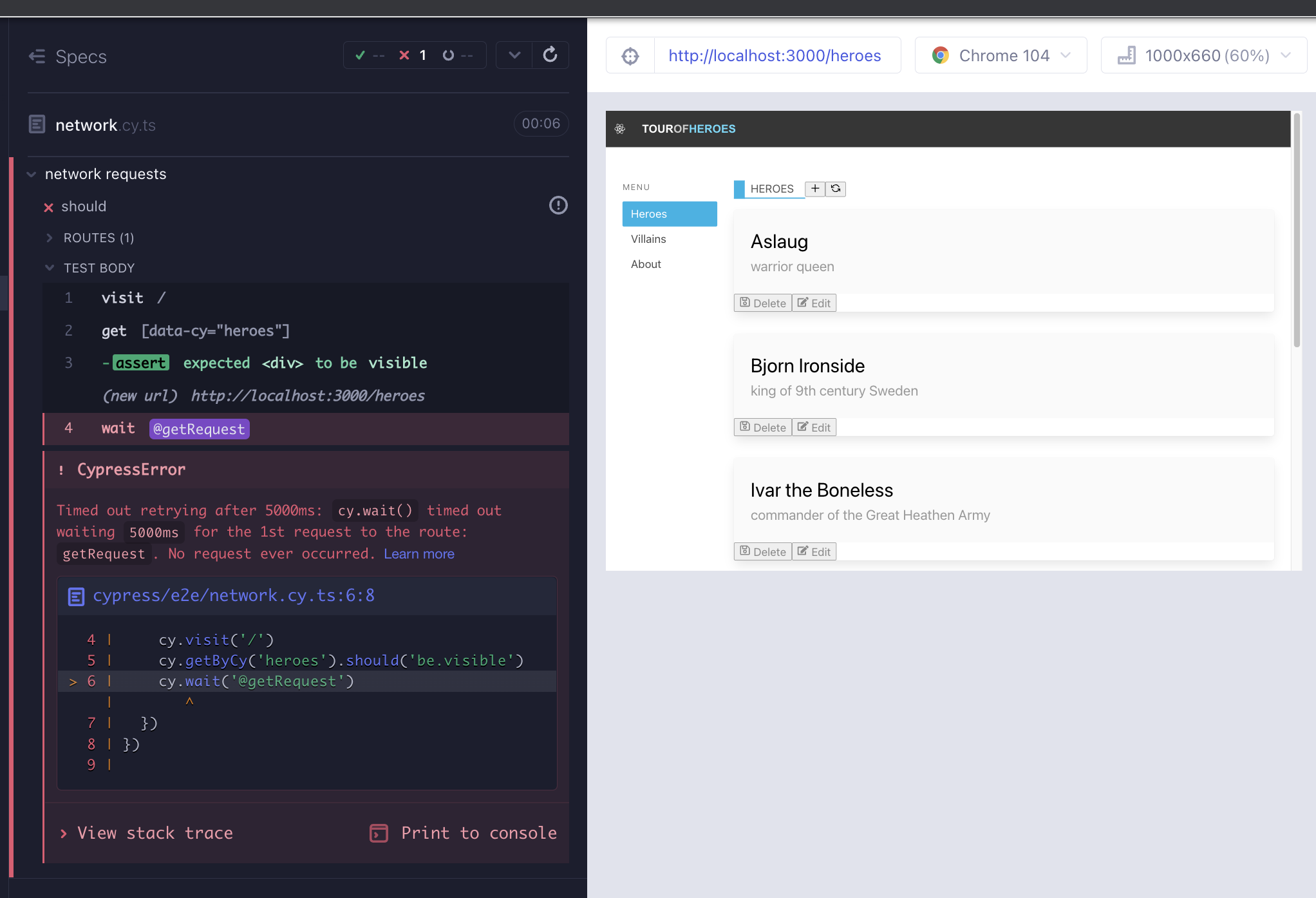The height and width of the screenshot is (898, 1316).
Task: Click code line cy.visit('/')
Action: [x=216, y=640]
